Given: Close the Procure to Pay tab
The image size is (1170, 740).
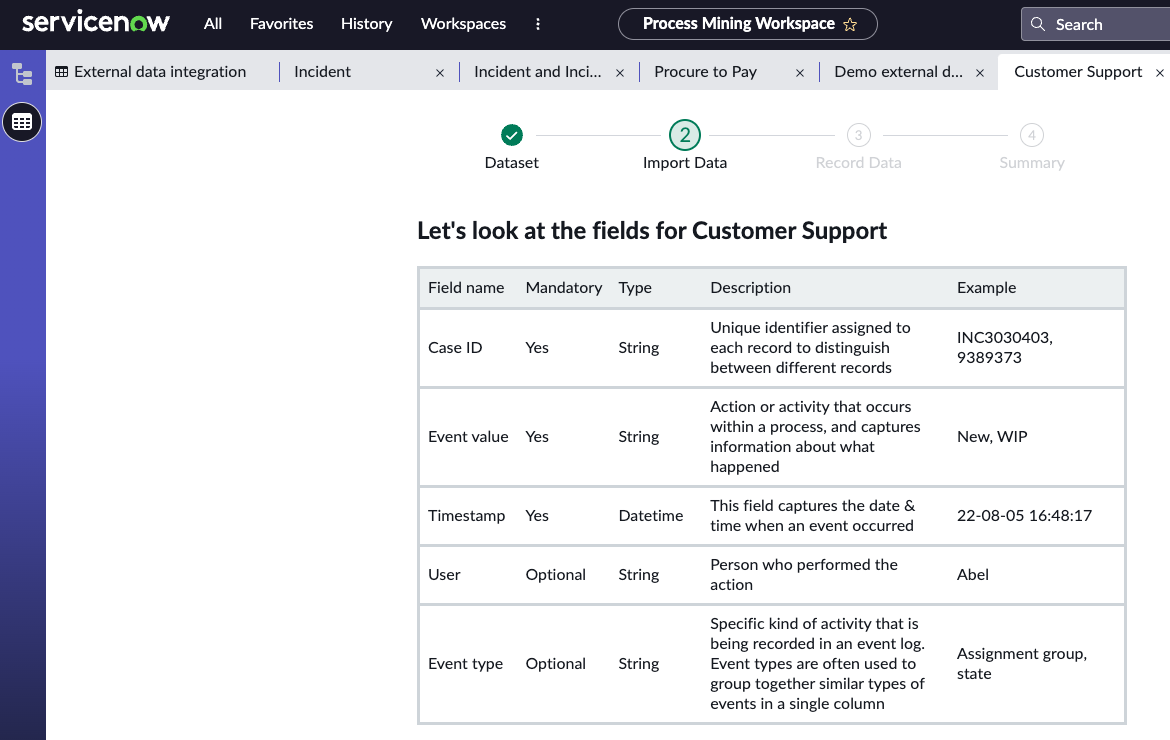Looking at the screenshot, I should tap(800, 73).
